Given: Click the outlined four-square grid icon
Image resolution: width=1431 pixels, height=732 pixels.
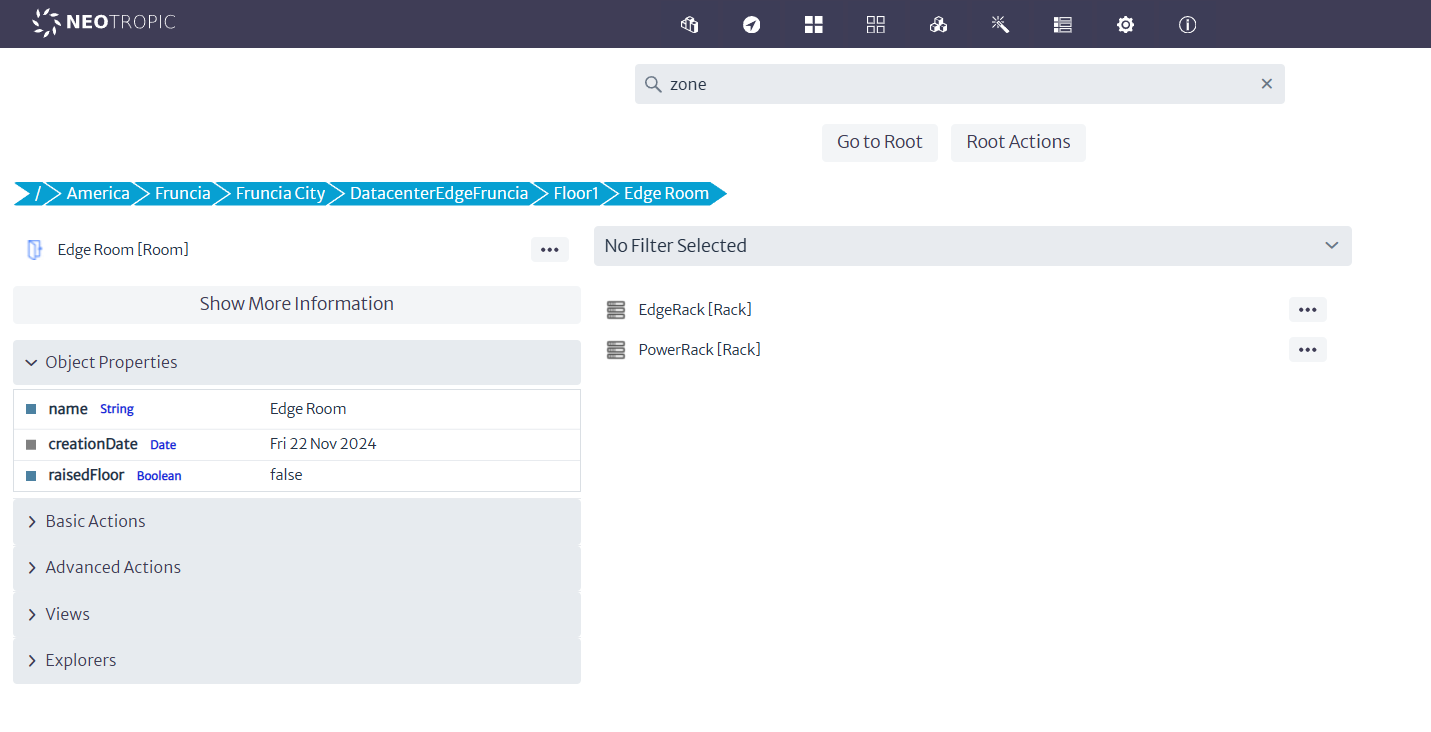Looking at the screenshot, I should (x=876, y=25).
